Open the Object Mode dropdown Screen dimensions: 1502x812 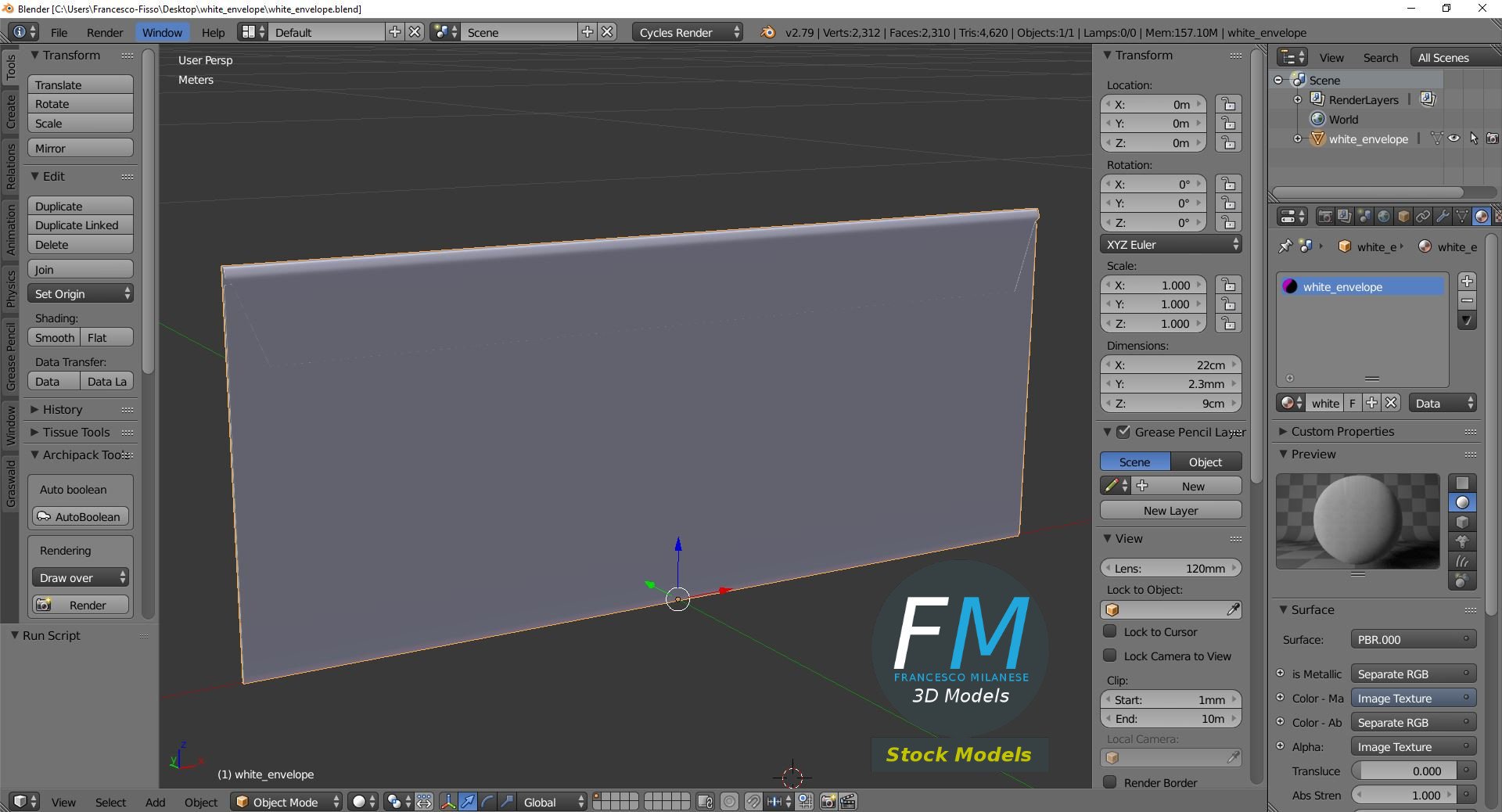287,802
